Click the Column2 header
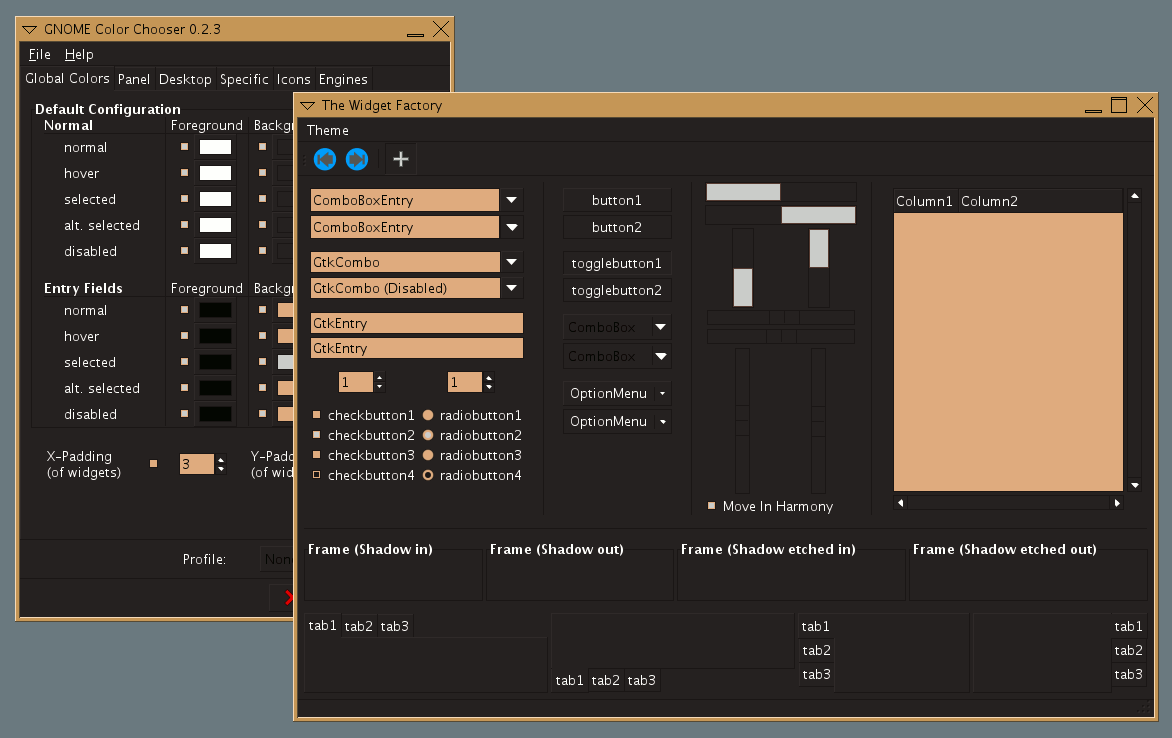Viewport: 1172px width, 738px height. 1040,201
